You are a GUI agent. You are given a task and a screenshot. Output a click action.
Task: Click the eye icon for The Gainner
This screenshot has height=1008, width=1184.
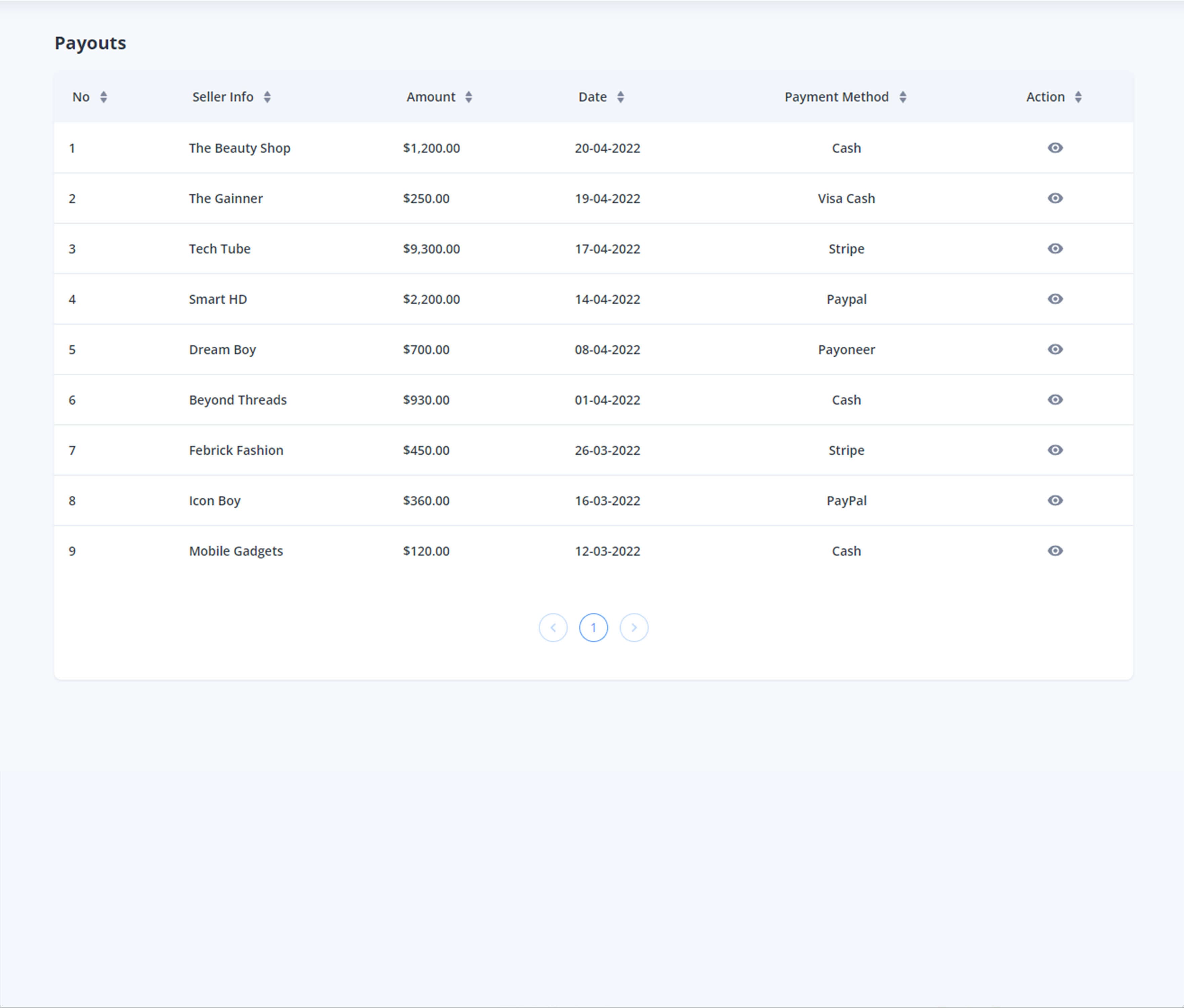click(1055, 198)
